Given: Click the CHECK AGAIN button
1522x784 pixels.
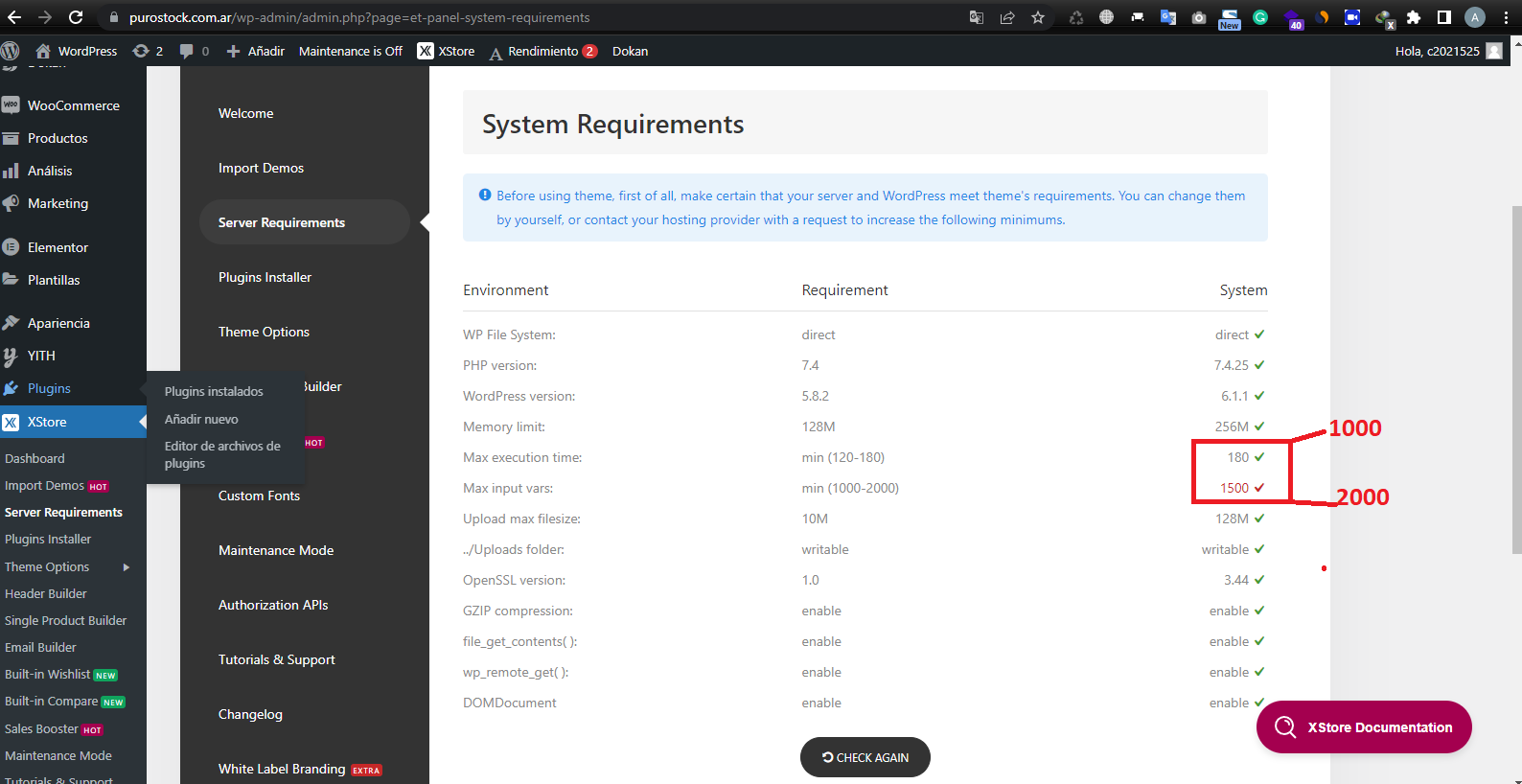Looking at the screenshot, I should 865,757.
